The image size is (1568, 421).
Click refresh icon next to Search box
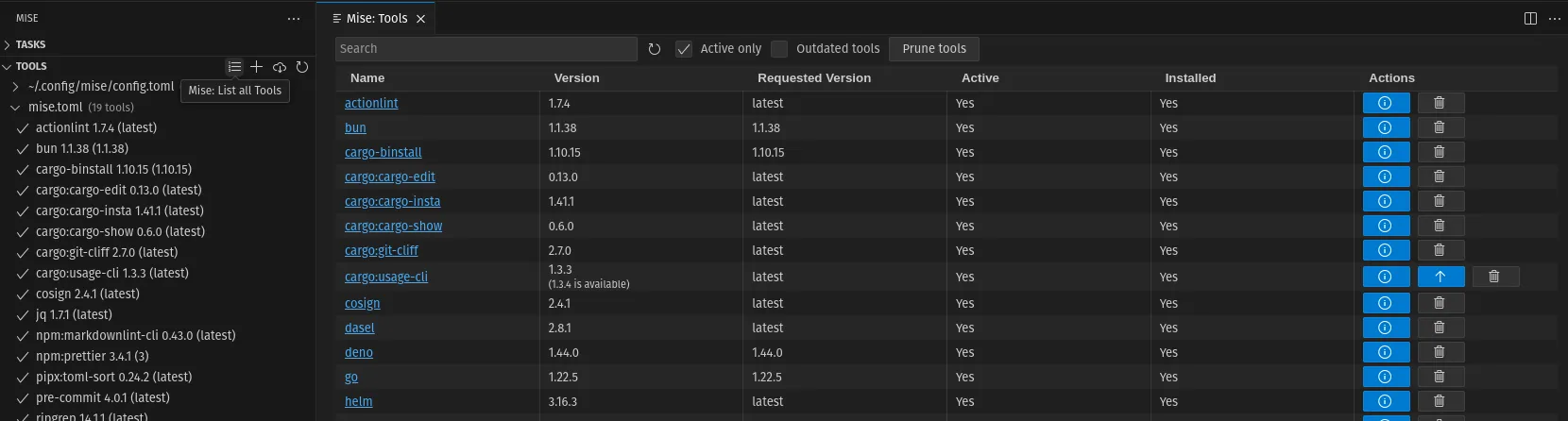coord(655,49)
